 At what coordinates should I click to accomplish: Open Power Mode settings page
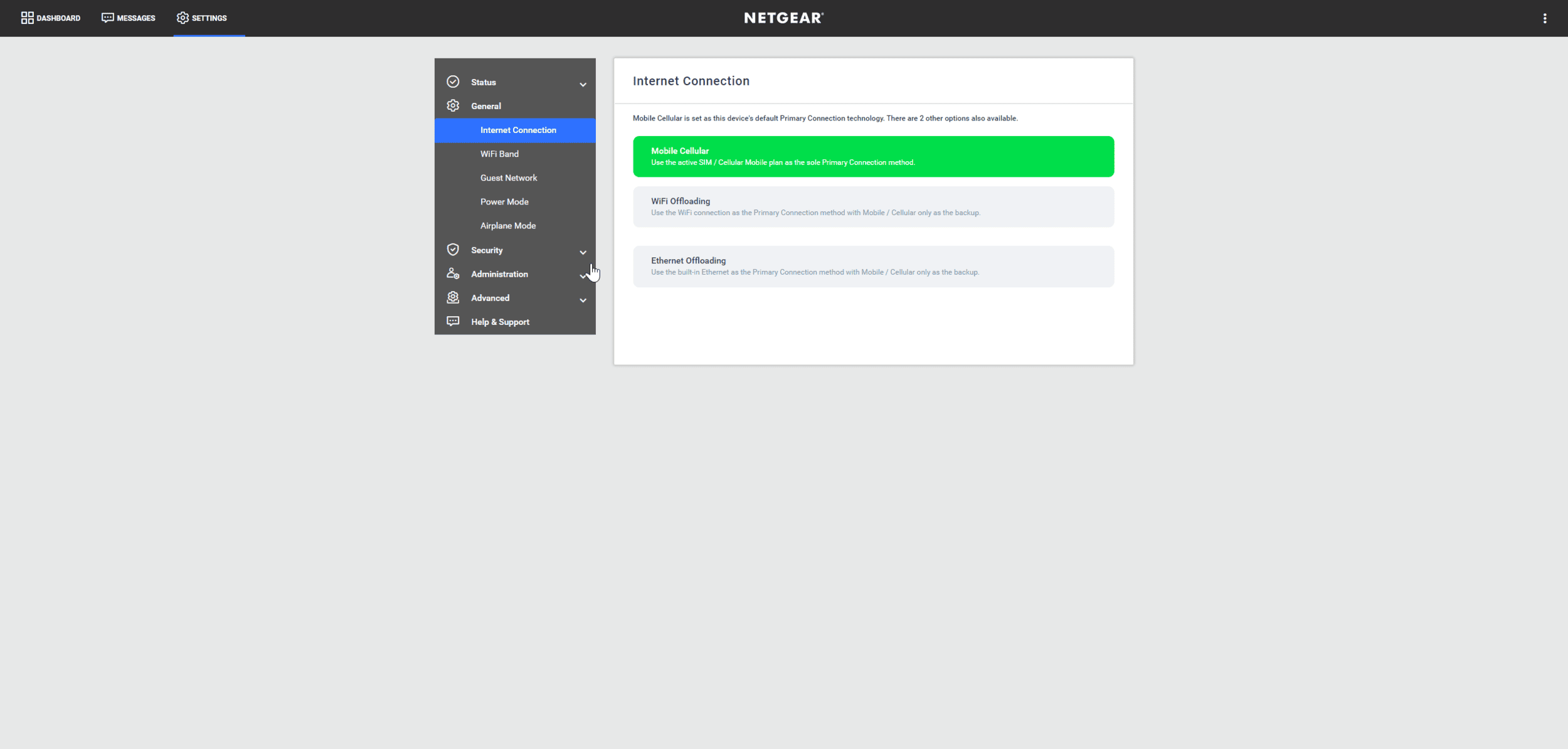pos(504,202)
